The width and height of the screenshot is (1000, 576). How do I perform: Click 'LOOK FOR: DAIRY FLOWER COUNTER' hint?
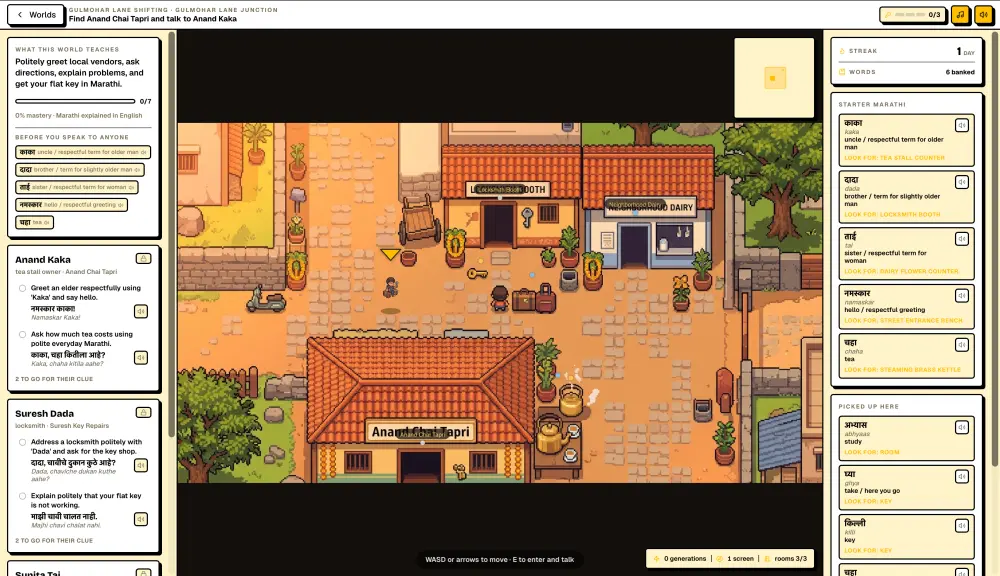point(901,271)
